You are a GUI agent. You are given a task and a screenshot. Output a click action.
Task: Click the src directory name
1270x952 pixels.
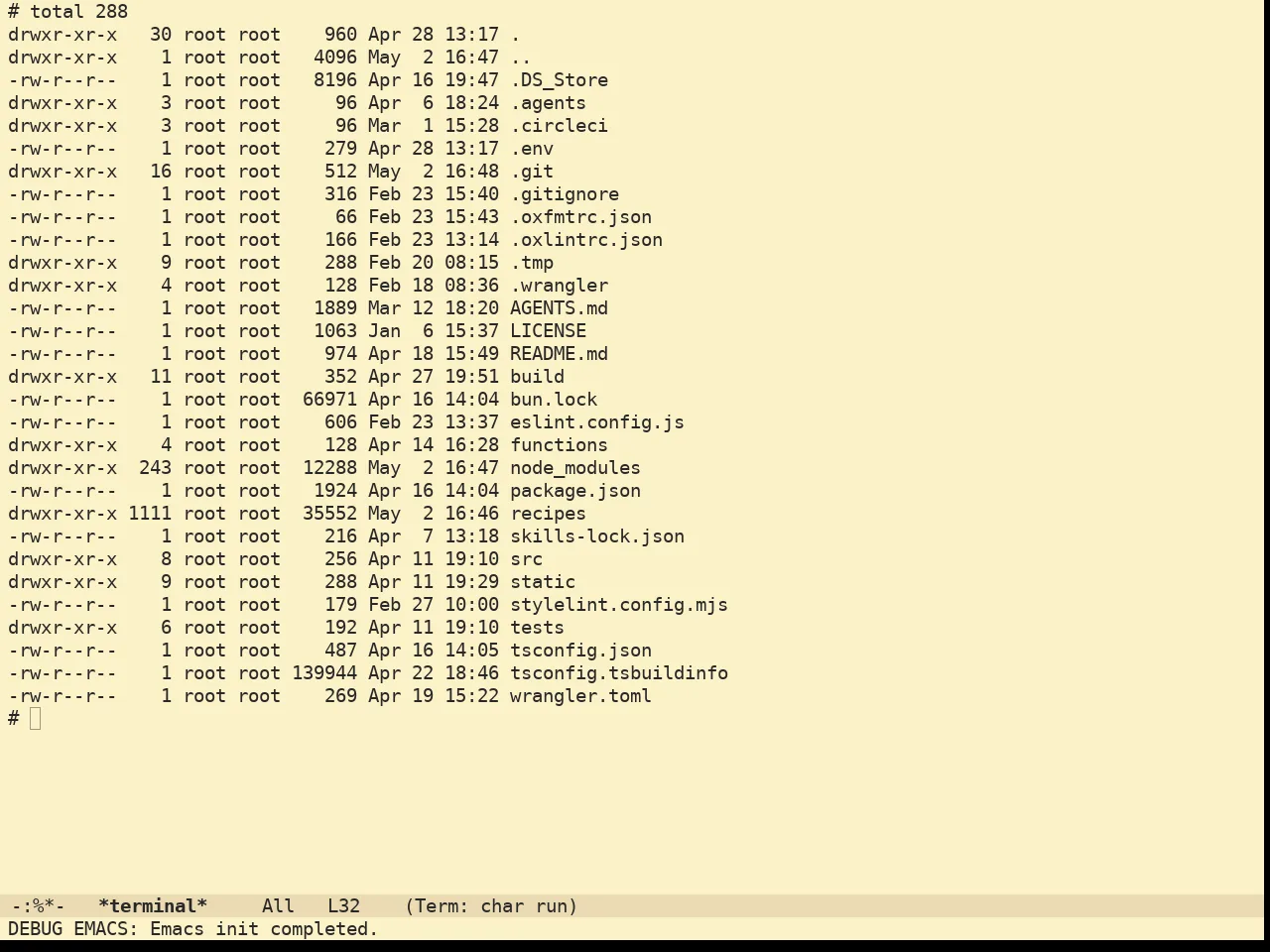526,559
